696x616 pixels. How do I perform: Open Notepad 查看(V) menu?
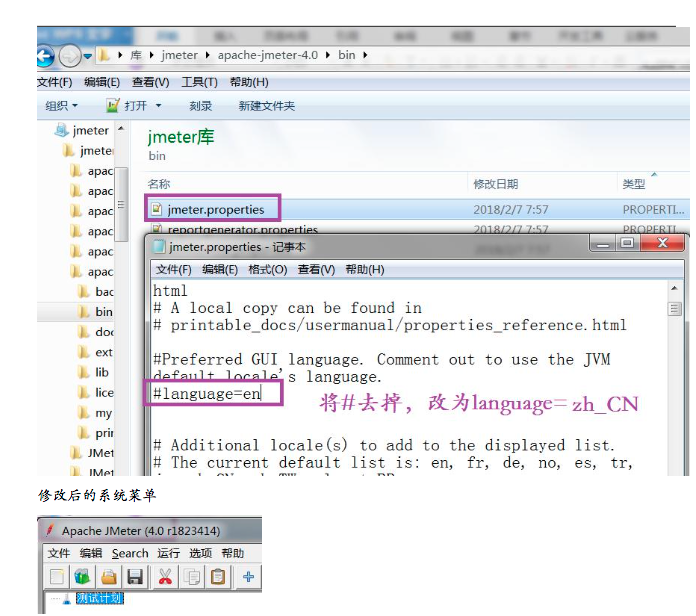click(316, 269)
